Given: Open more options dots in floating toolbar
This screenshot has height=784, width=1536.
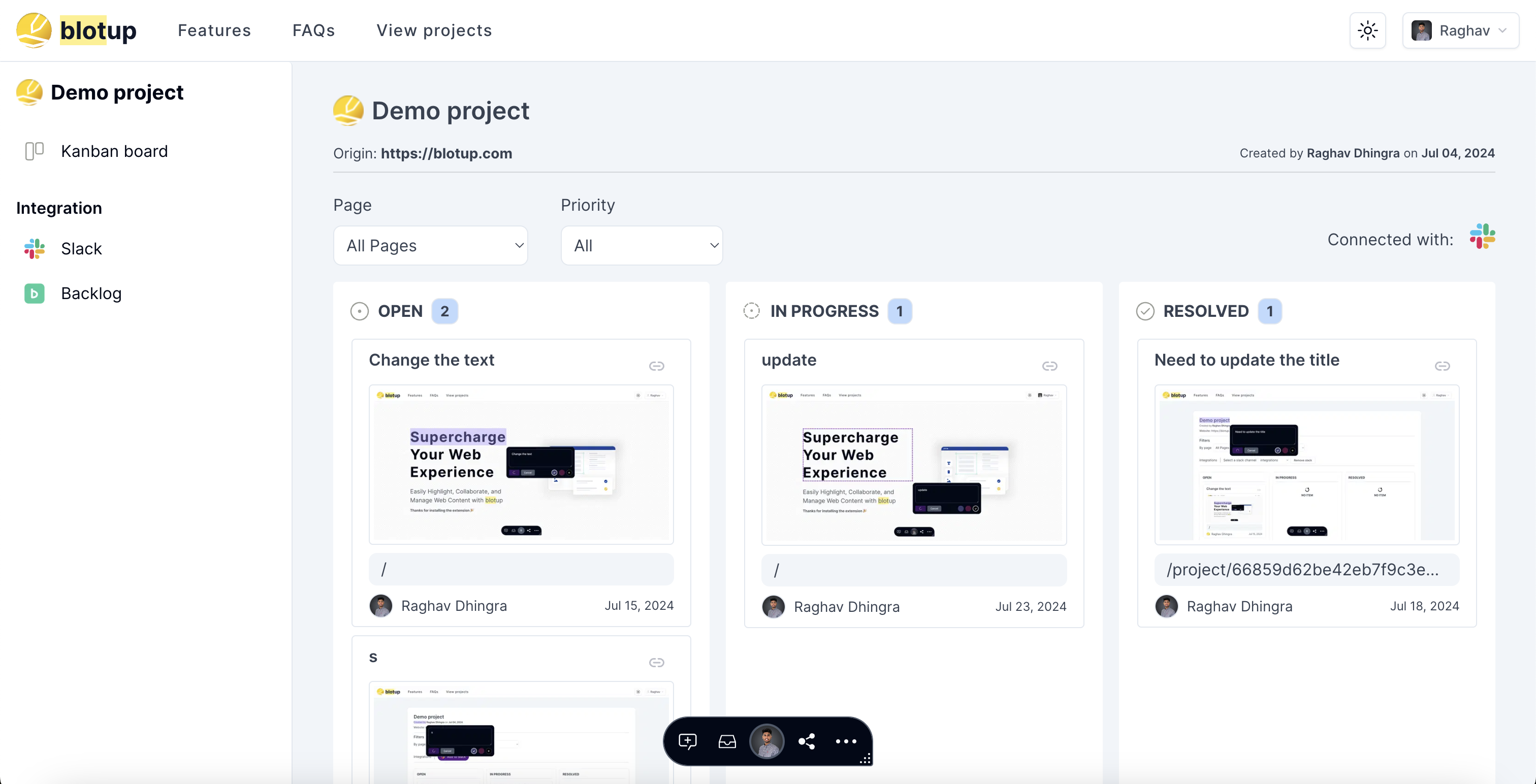Looking at the screenshot, I should 846,741.
